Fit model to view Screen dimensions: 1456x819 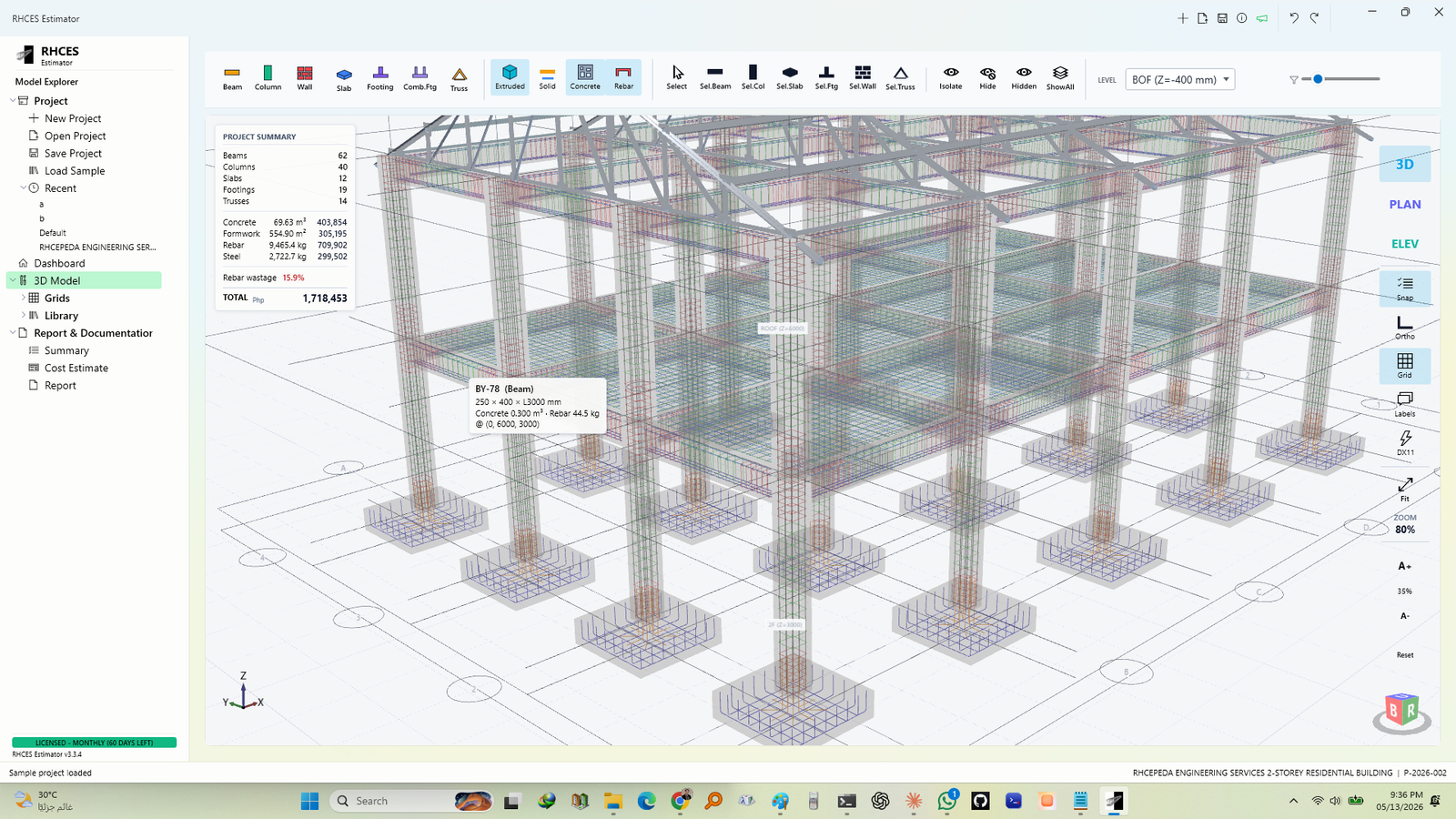tap(1405, 490)
